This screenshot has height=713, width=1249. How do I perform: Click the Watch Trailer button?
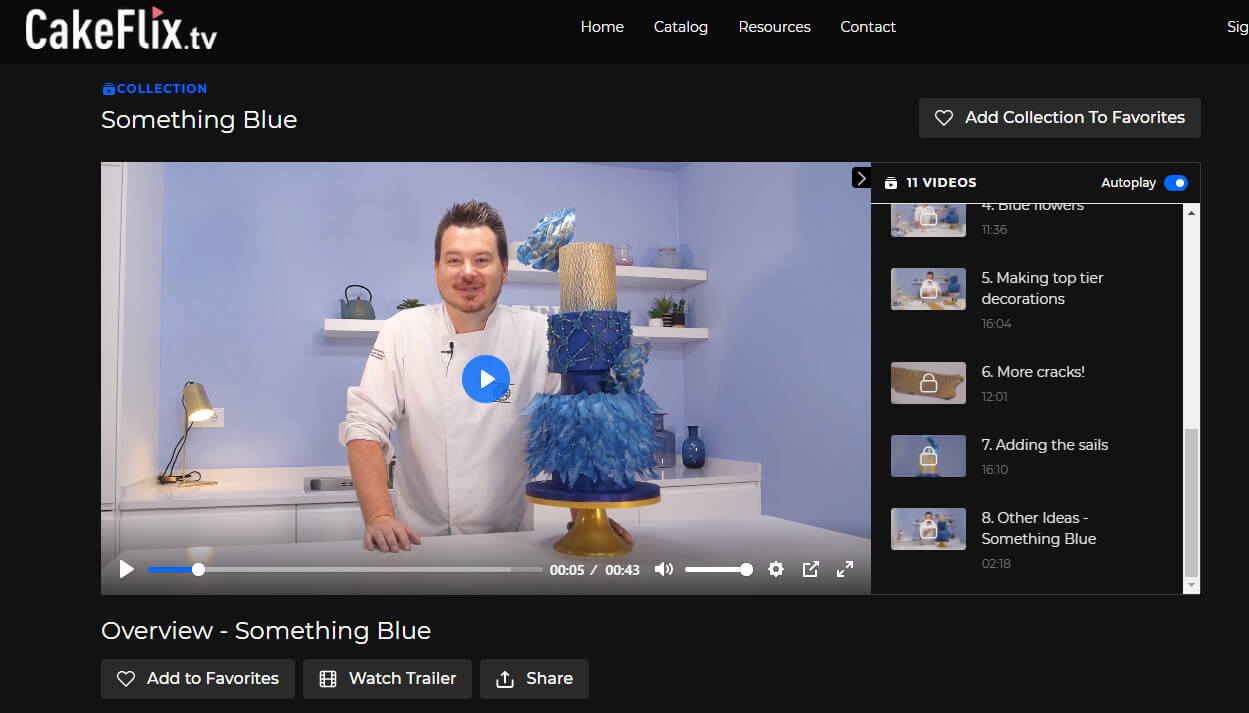[387, 679]
